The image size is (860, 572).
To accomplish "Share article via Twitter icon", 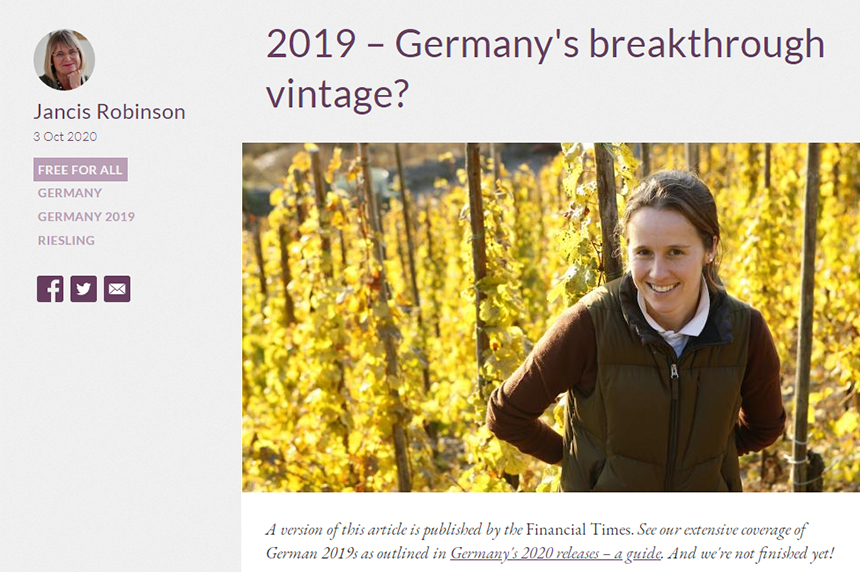I will coord(83,289).
